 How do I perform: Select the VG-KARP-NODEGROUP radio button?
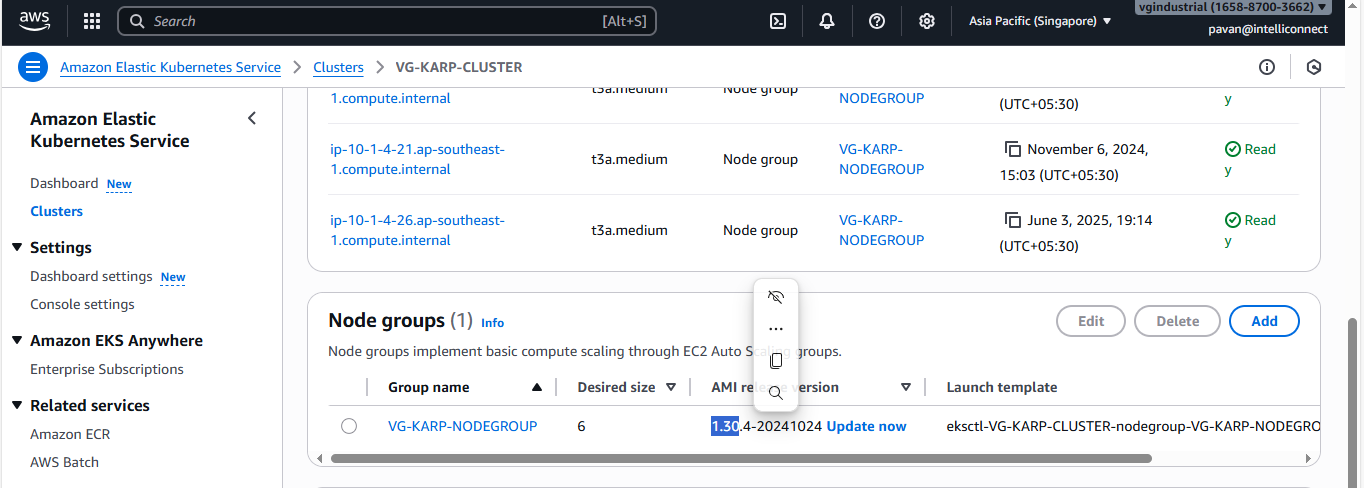coord(349,426)
